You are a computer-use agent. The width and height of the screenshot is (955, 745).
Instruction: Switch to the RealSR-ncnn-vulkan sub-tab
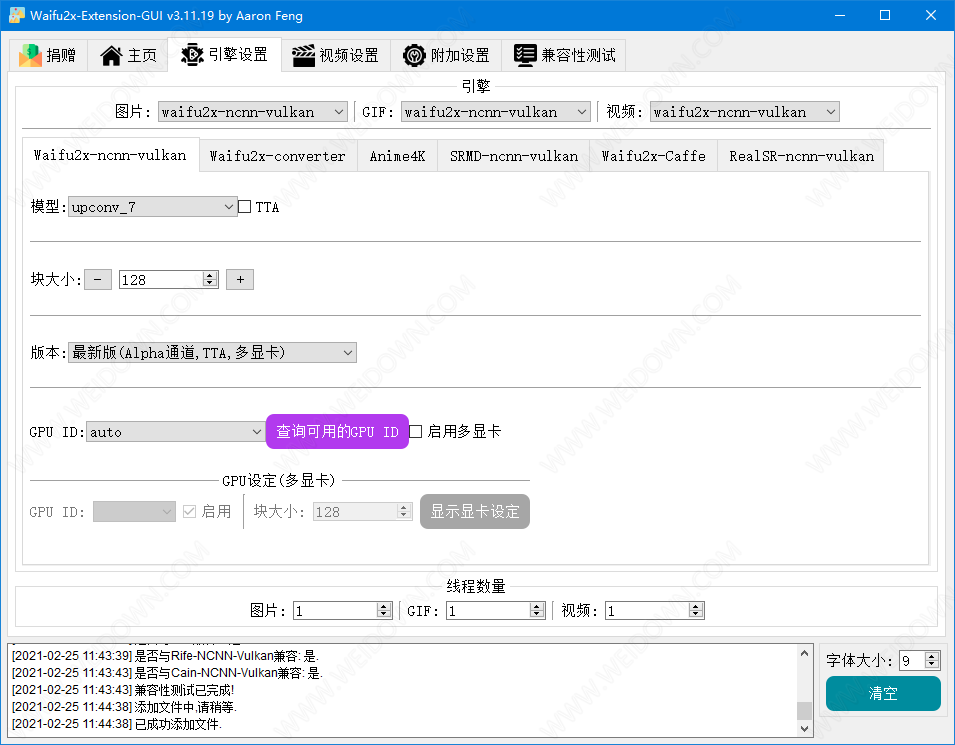[x=801, y=157]
